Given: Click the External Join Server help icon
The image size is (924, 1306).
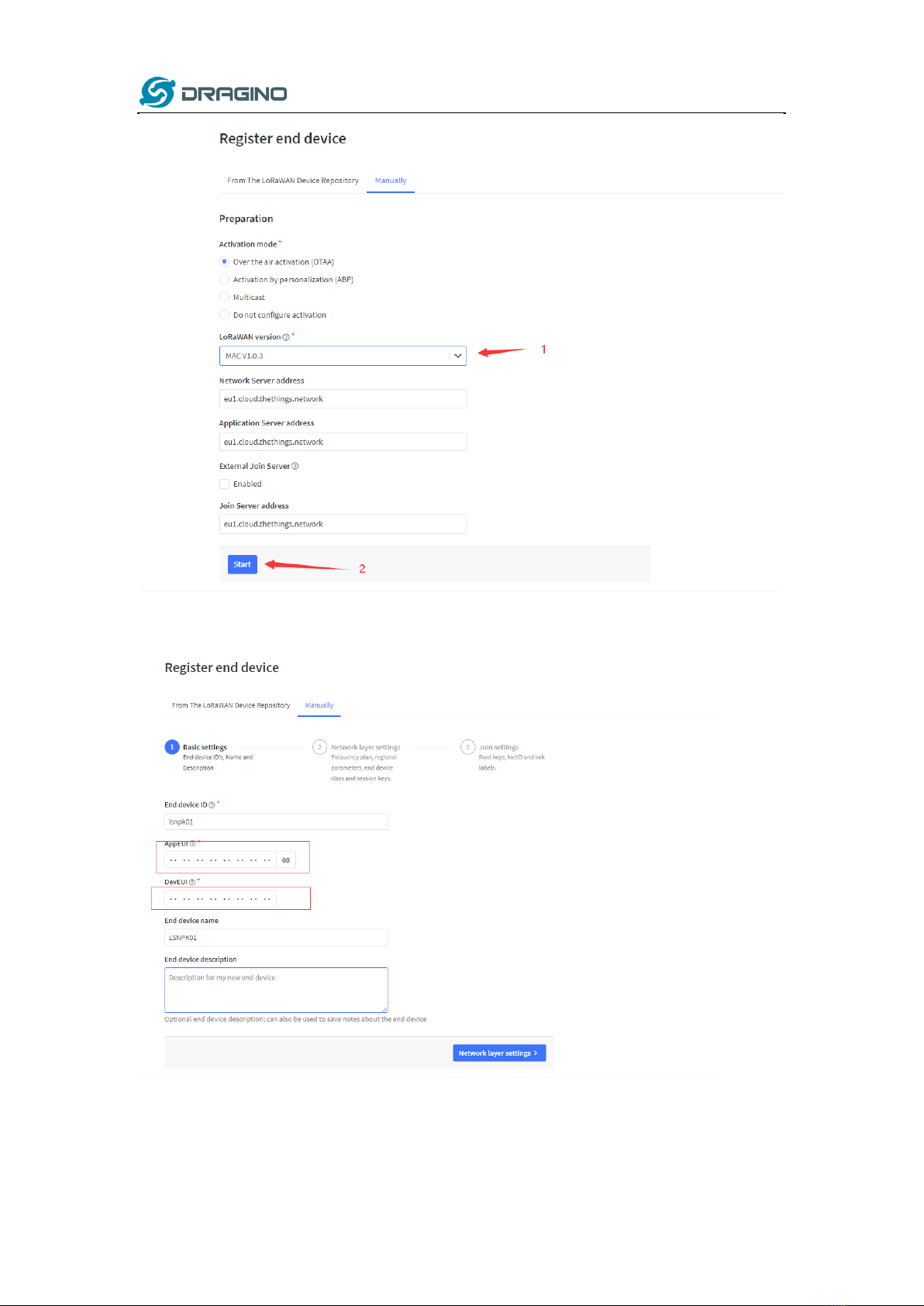Looking at the screenshot, I should point(295,467).
